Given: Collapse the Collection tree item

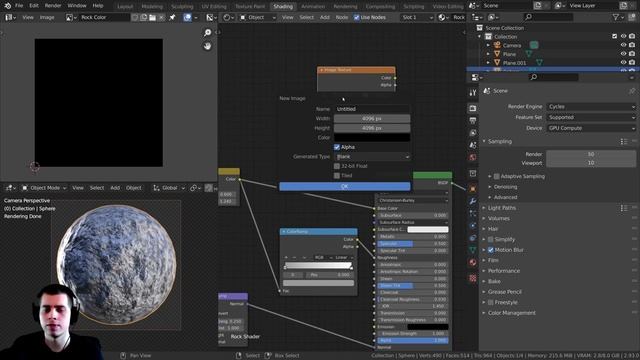Looking at the screenshot, I should (x=480, y=37).
